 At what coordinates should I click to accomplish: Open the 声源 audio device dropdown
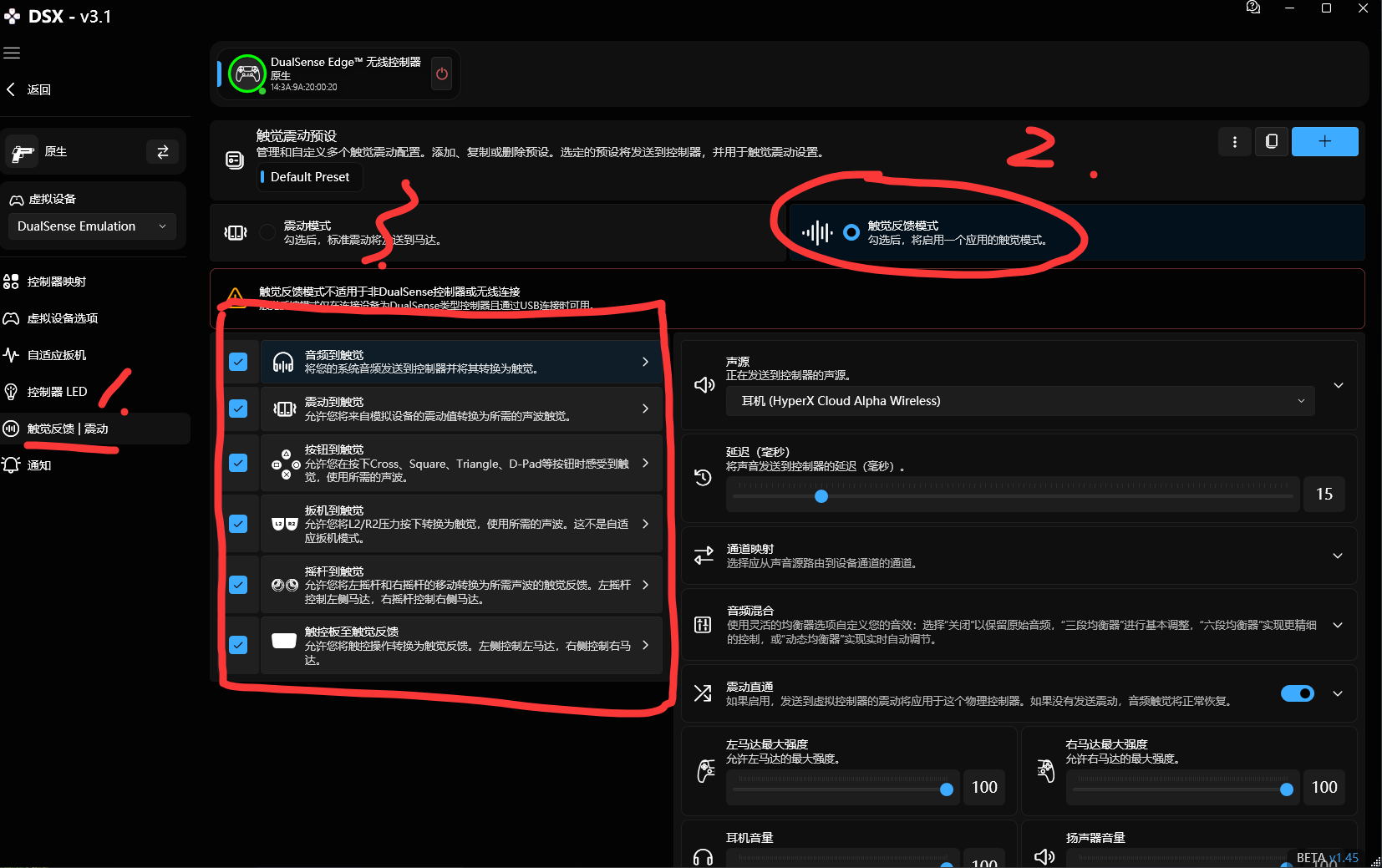click(x=1022, y=401)
